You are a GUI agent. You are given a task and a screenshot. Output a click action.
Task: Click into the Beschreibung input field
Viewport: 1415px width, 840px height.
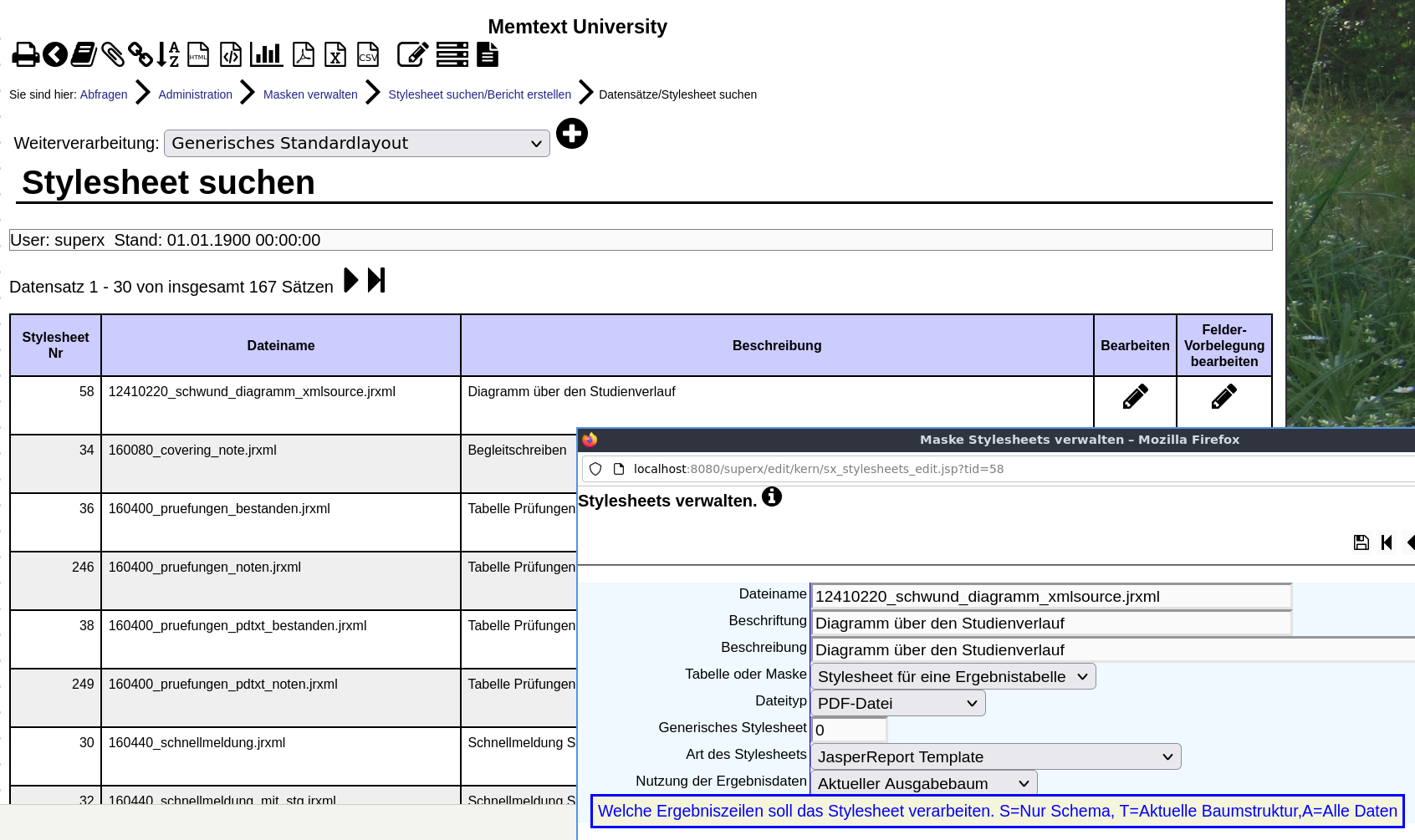coord(1112,649)
